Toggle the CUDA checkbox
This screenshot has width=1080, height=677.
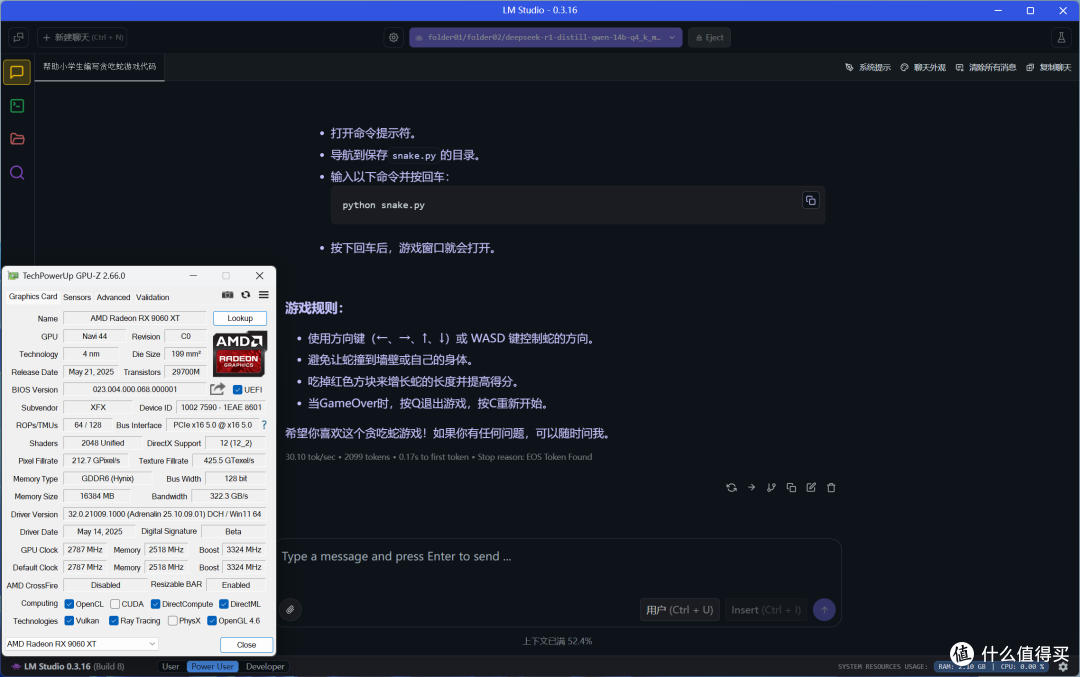(x=115, y=604)
